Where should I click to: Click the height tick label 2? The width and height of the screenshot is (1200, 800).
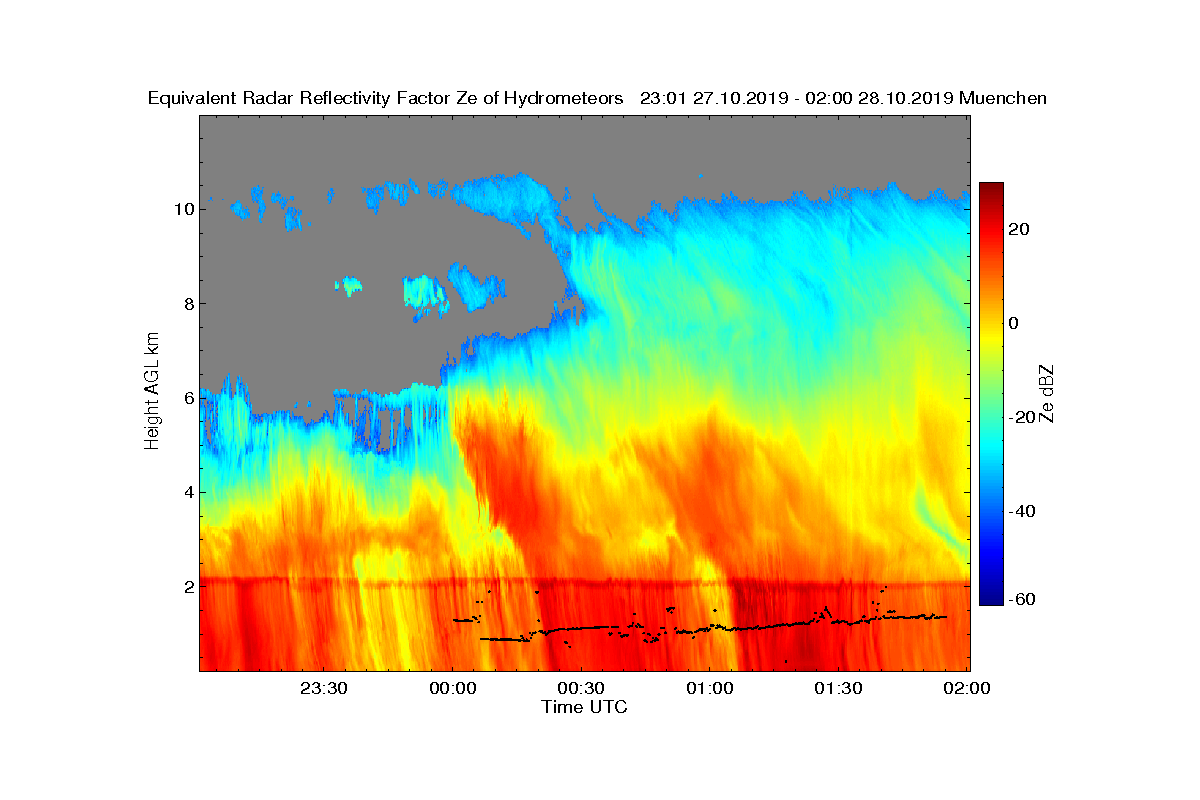187,586
